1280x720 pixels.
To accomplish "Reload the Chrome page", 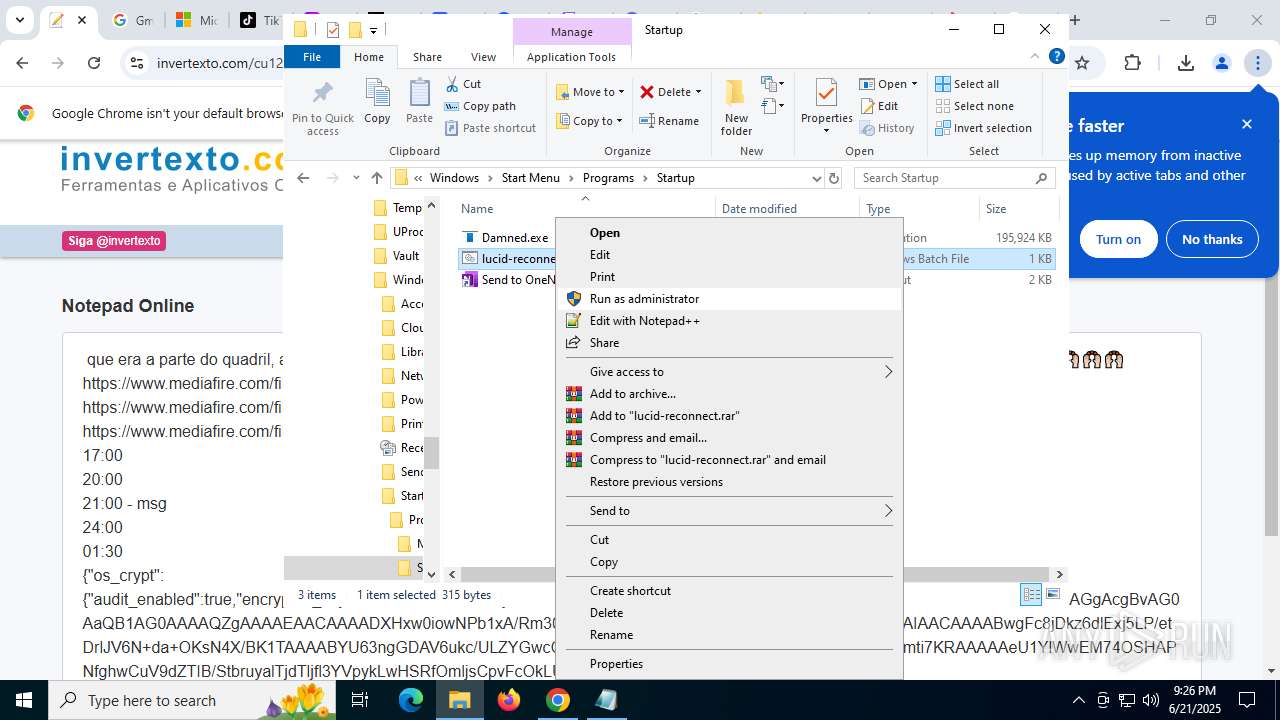I will pyautogui.click(x=94, y=63).
